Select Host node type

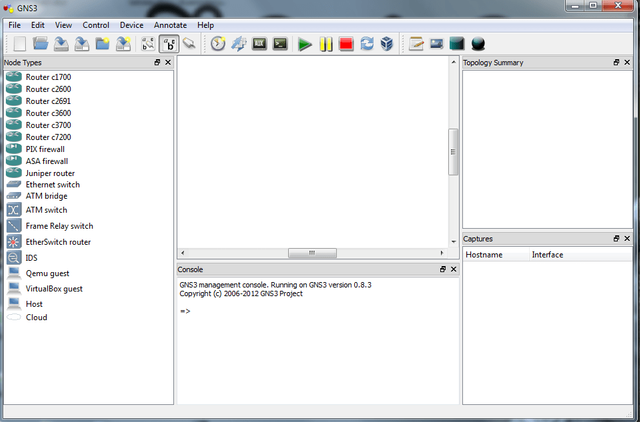(x=24, y=304)
